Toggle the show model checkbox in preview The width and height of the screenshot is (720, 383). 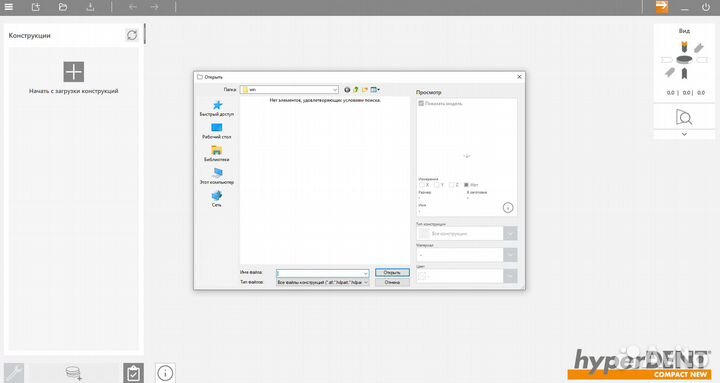(x=421, y=103)
